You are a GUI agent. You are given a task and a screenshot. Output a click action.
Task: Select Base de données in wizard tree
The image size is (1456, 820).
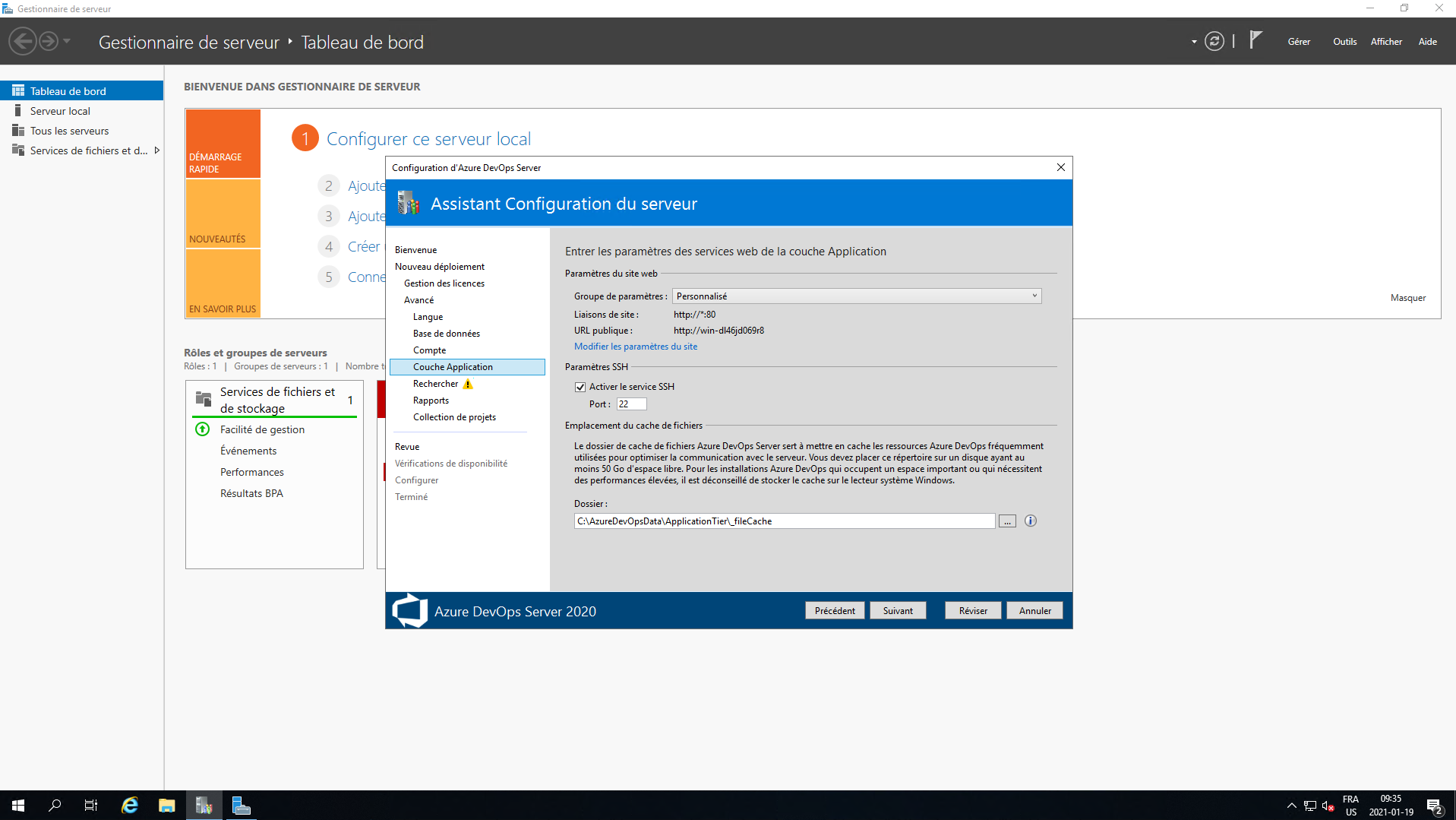[446, 334]
